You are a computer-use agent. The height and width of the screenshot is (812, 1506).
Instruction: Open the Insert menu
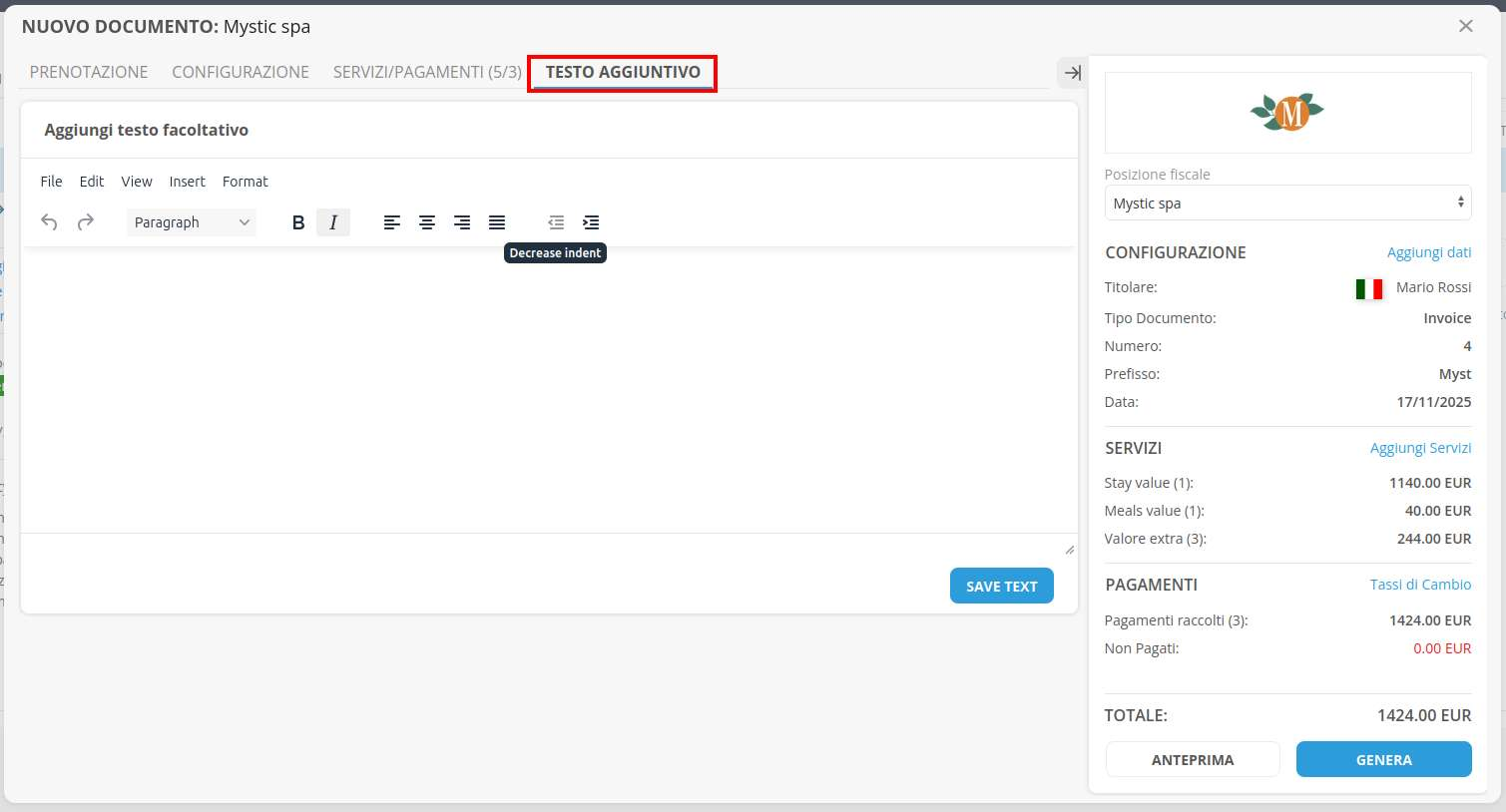tap(187, 182)
